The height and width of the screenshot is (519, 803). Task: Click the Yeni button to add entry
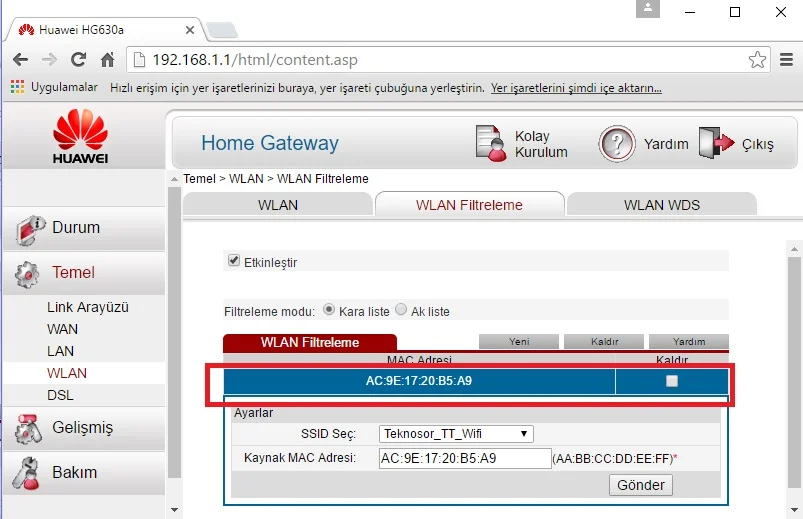pos(519,342)
